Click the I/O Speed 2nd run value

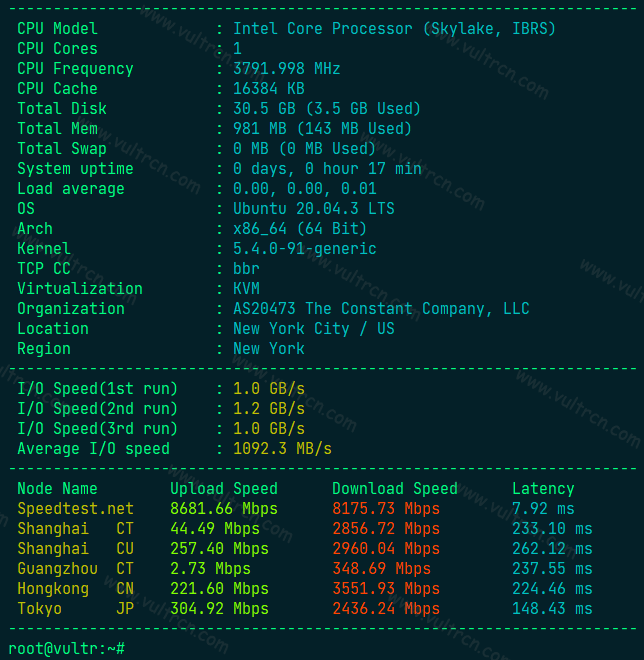(269, 409)
